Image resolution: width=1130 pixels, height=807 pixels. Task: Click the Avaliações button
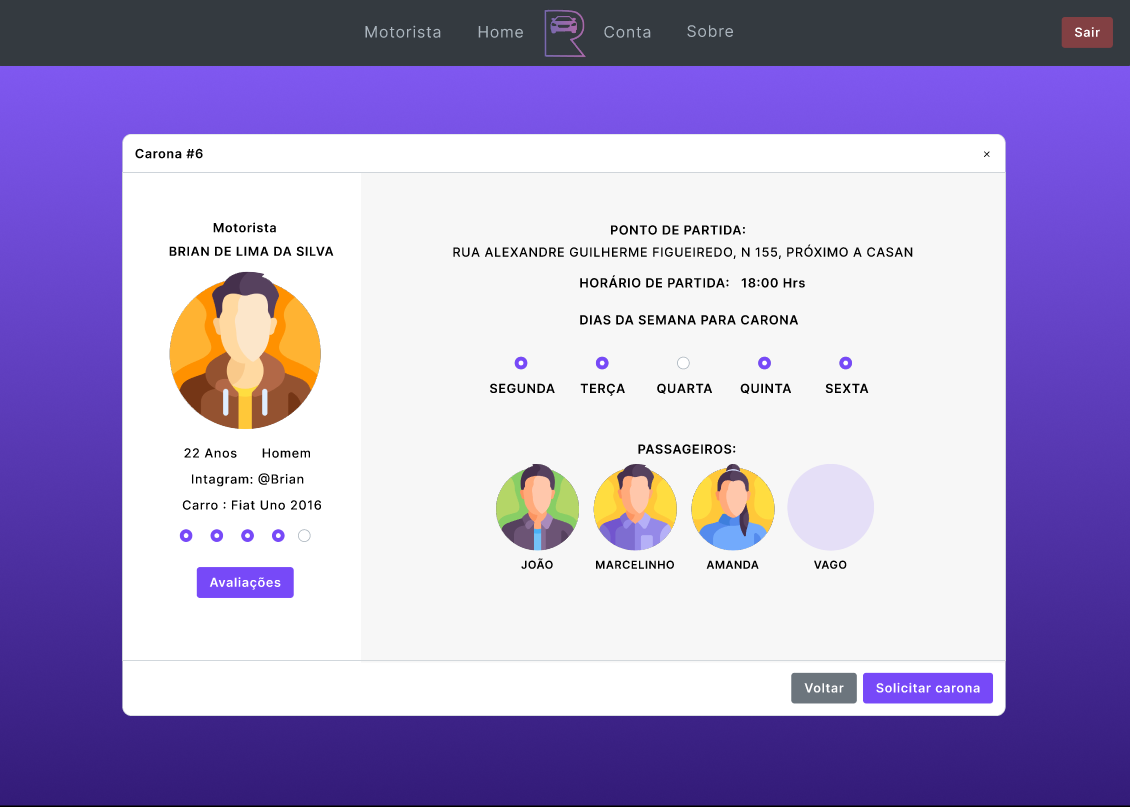[x=245, y=582]
